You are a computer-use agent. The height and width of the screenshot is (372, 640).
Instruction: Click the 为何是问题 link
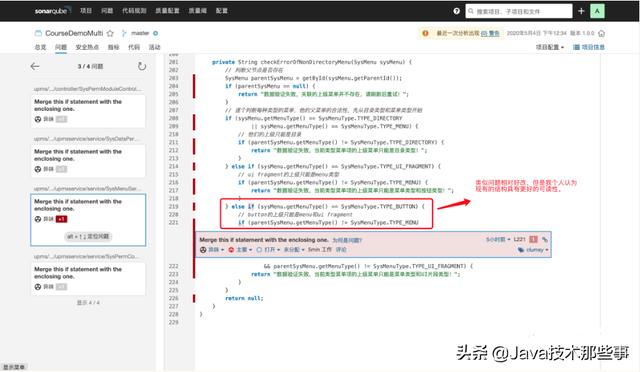[x=347, y=240]
